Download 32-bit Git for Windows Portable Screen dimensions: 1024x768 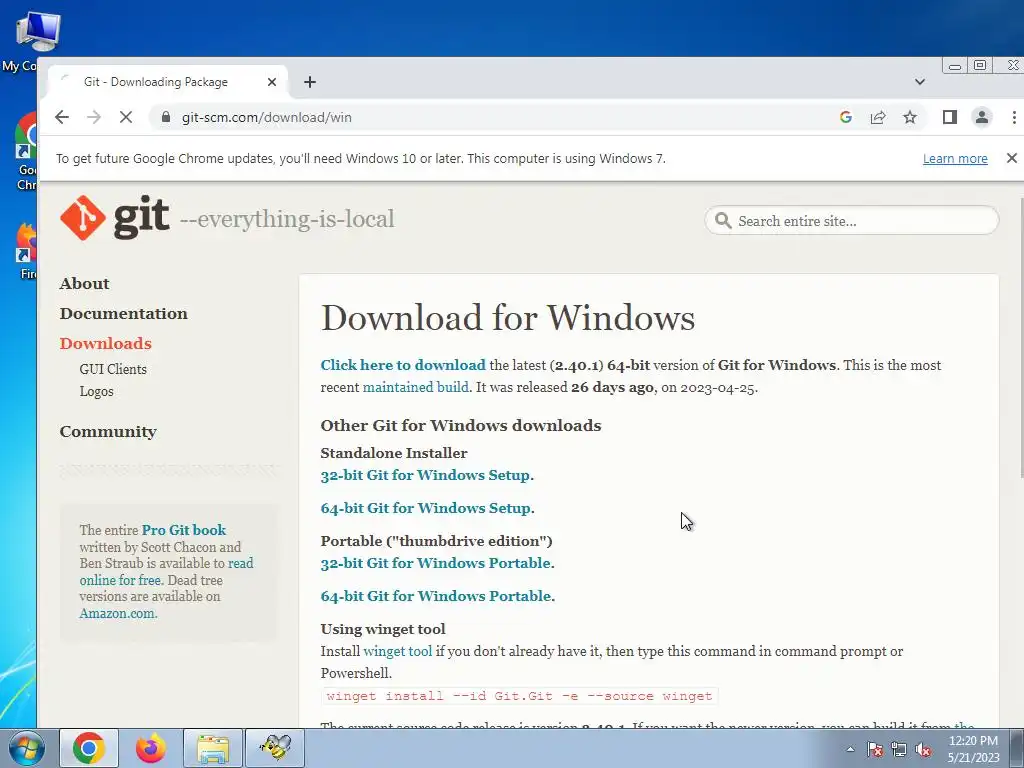click(436, 563)
